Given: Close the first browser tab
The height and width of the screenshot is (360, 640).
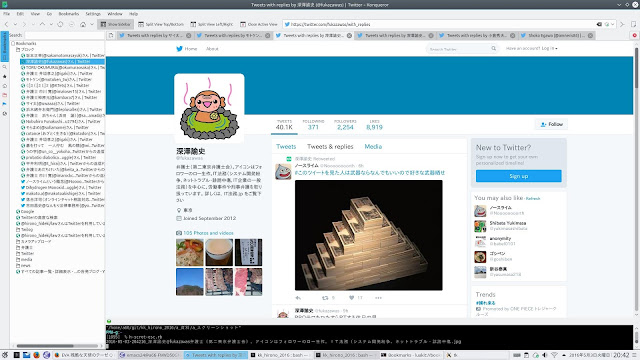Looking at the screenshot, I should point(189,36).
